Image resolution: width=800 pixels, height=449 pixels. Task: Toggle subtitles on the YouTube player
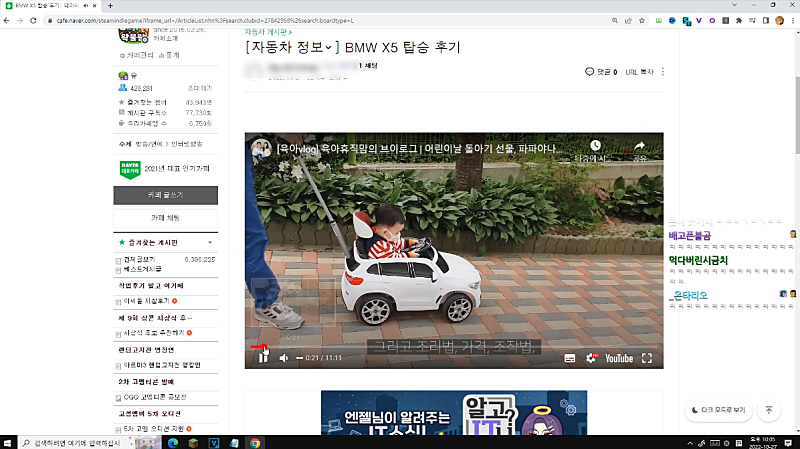(x=570, y=358)
